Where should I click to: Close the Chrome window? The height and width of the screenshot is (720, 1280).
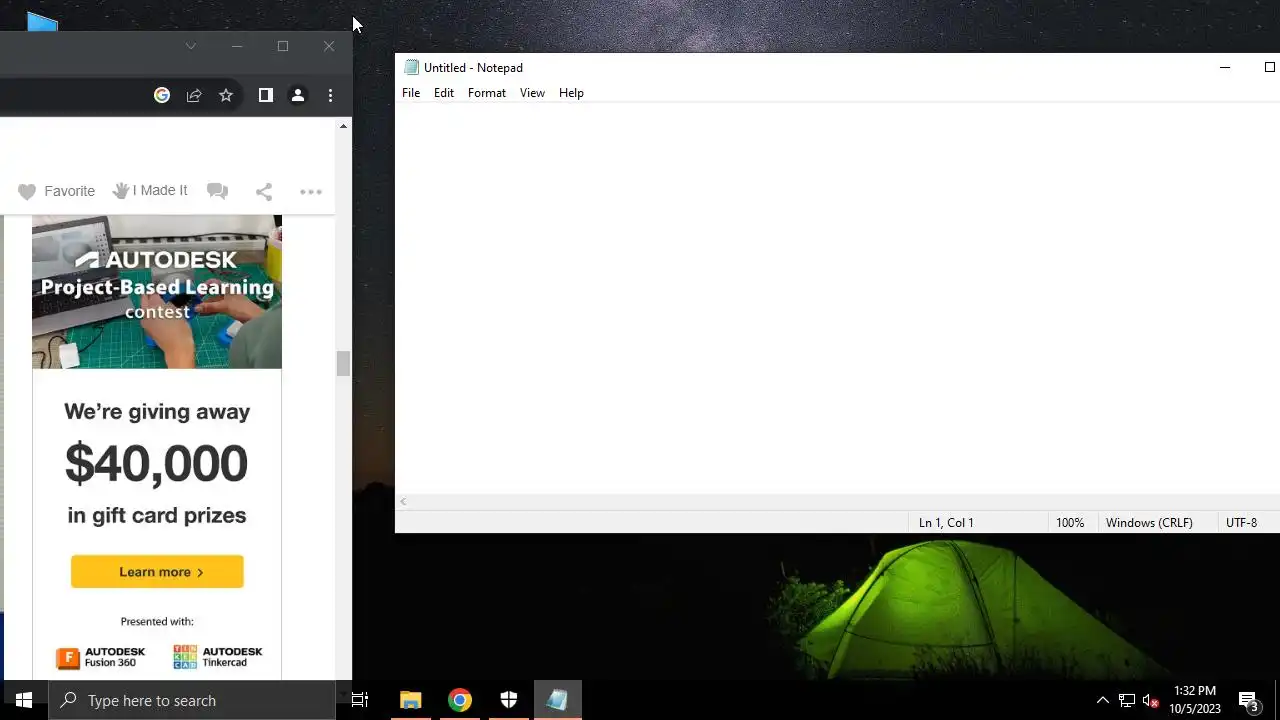click(x=329, y=46)
